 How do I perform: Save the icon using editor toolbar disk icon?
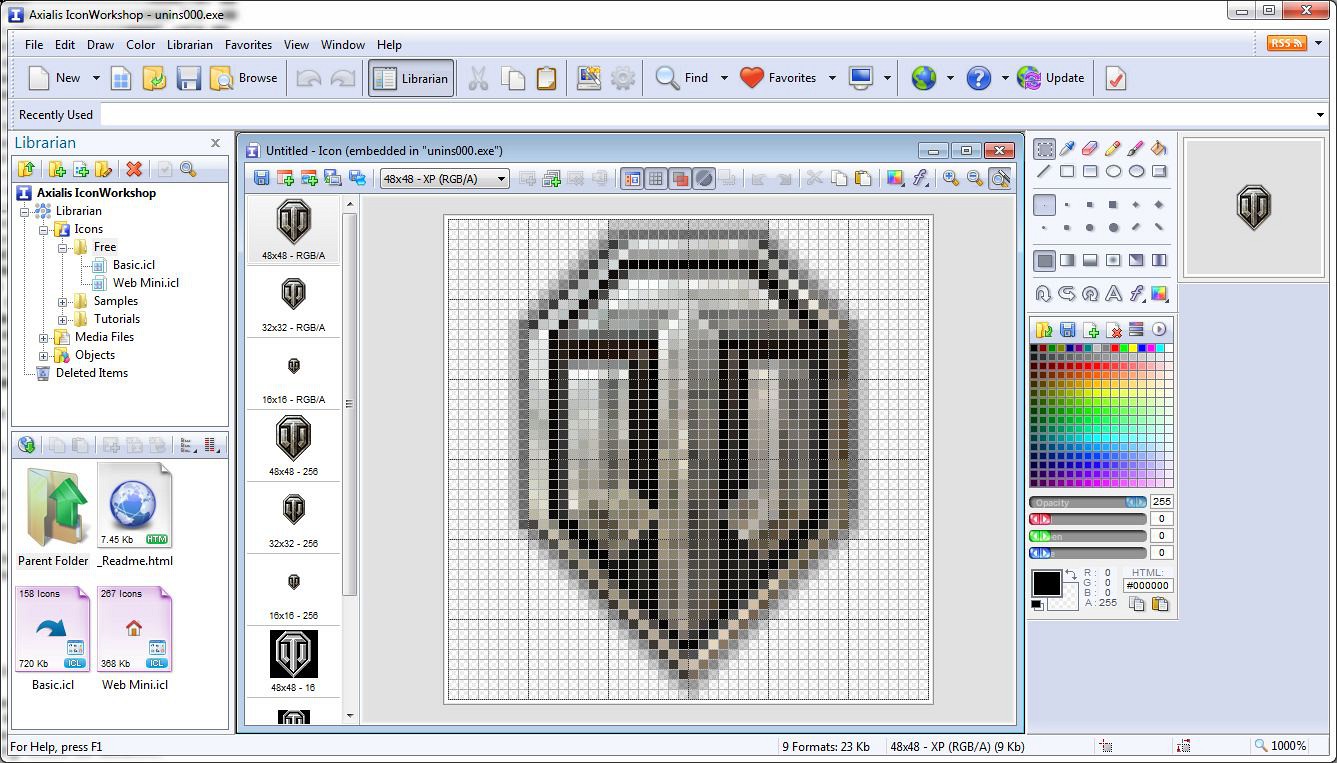pyautogui.click(x=261, y=178)
